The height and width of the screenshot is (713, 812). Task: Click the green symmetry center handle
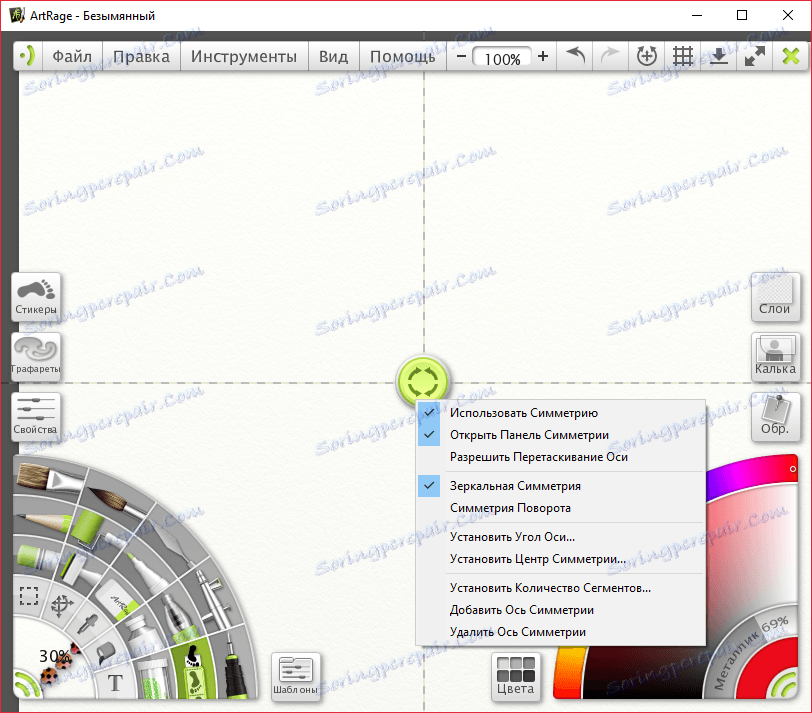click(x=423, y=382)
